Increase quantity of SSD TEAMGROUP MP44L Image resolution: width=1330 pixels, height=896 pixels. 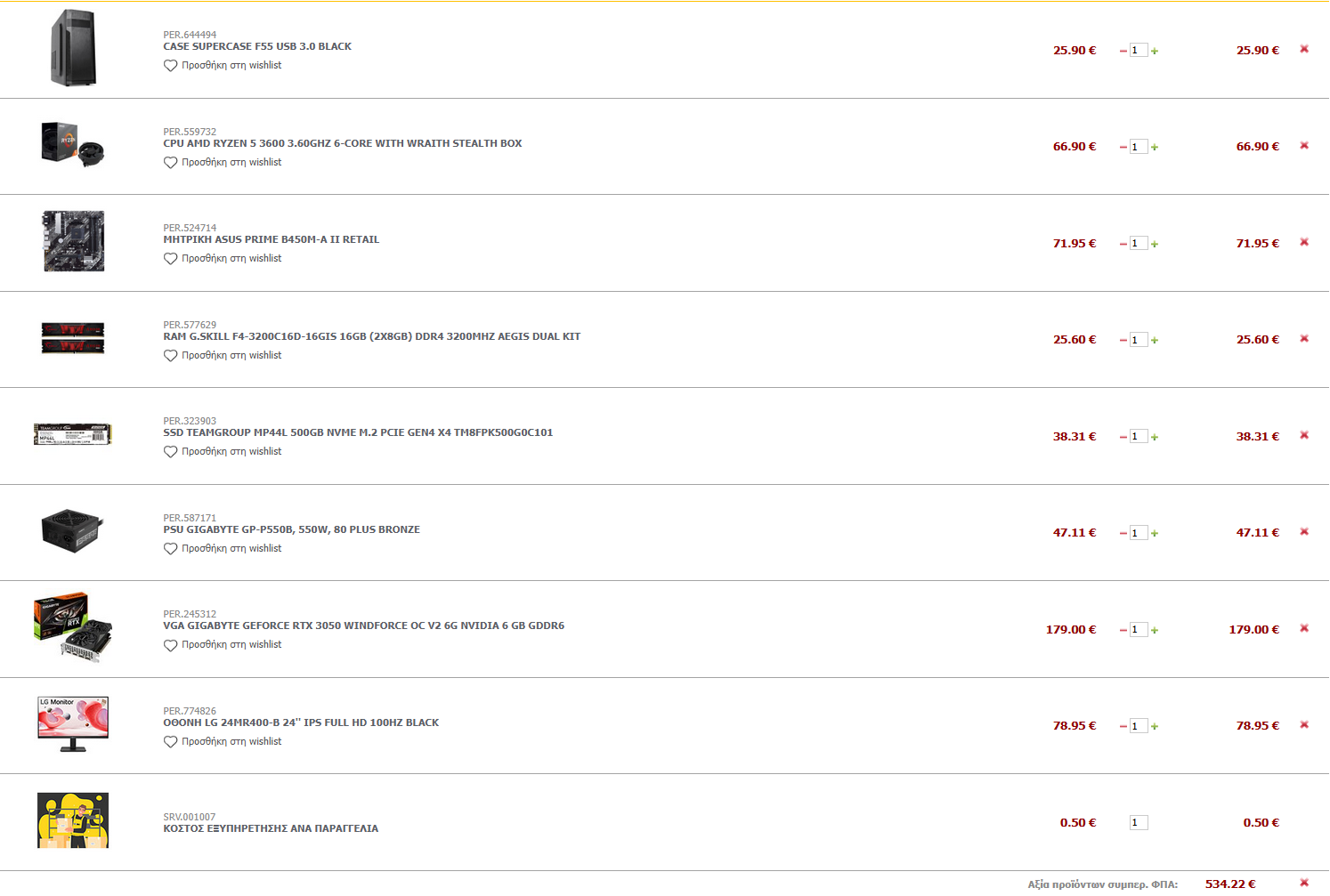pos(1155,437)
